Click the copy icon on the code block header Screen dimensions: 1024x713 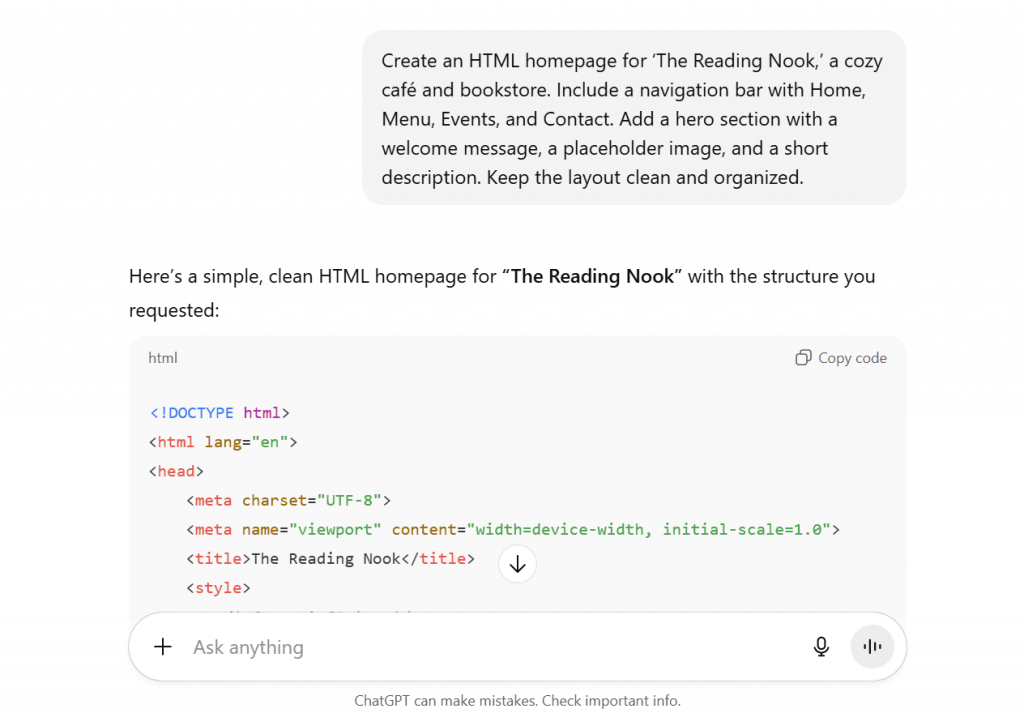(804, 357)
